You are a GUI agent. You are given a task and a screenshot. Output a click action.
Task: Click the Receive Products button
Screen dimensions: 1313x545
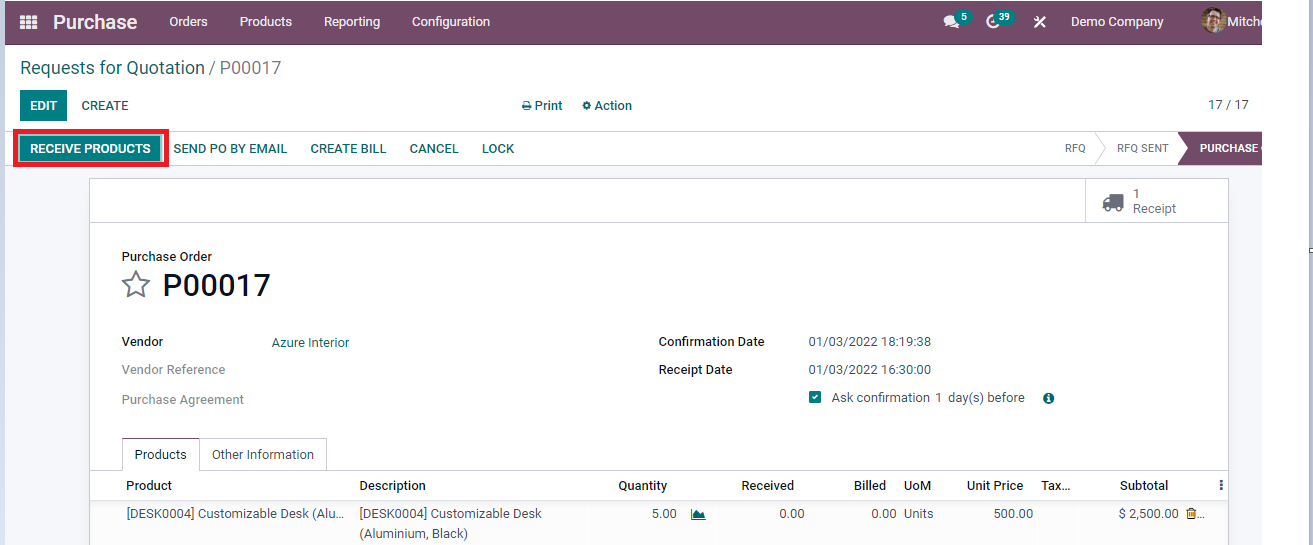coord(90,149)
